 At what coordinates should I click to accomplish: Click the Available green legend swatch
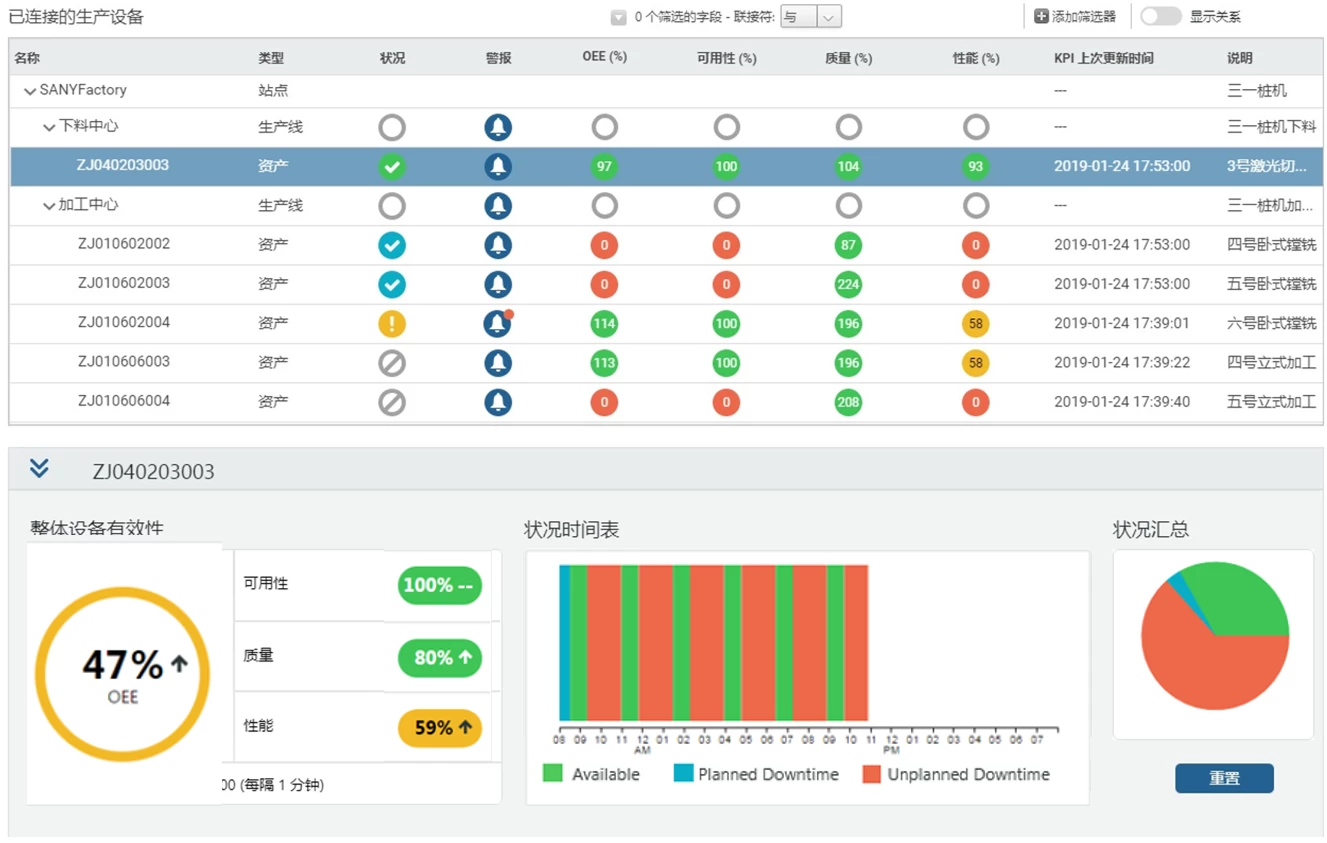(x=553, y=774)
